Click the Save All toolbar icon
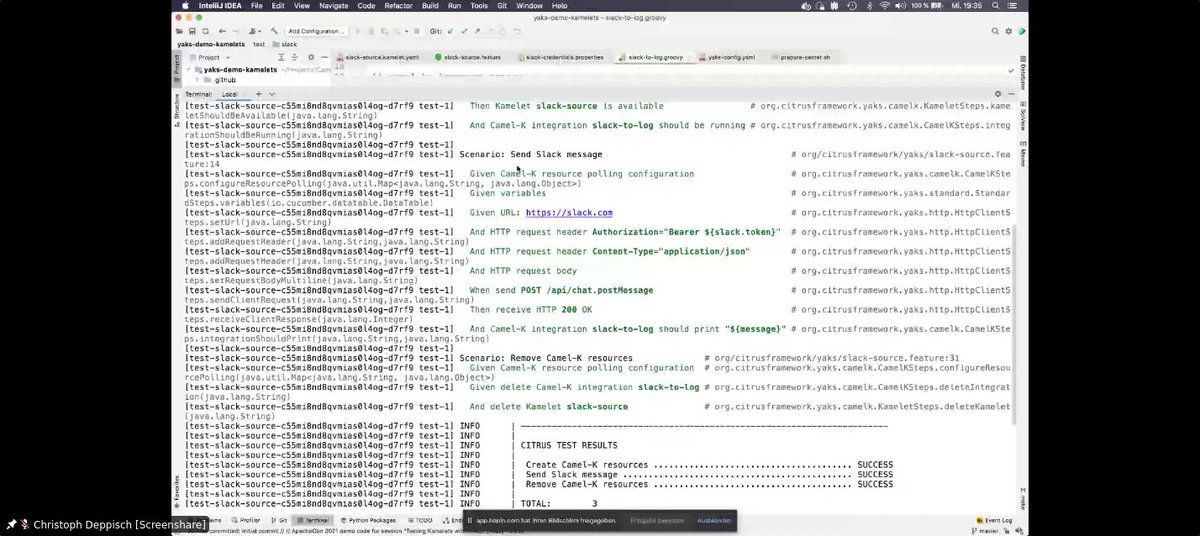The height and width of the screenshot is (536, 1200). (194, 31)
